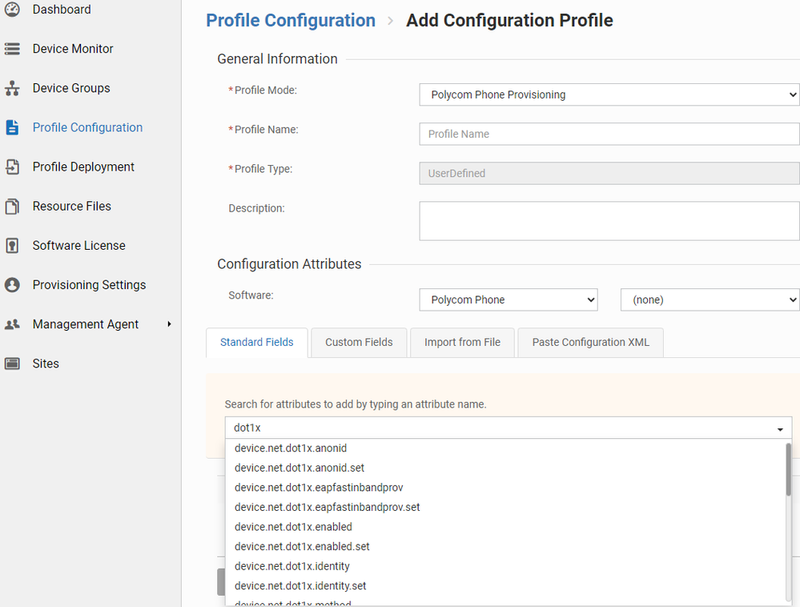Open the Dashboard menu item
800x607 pixels.
click(x=62, y=10)
